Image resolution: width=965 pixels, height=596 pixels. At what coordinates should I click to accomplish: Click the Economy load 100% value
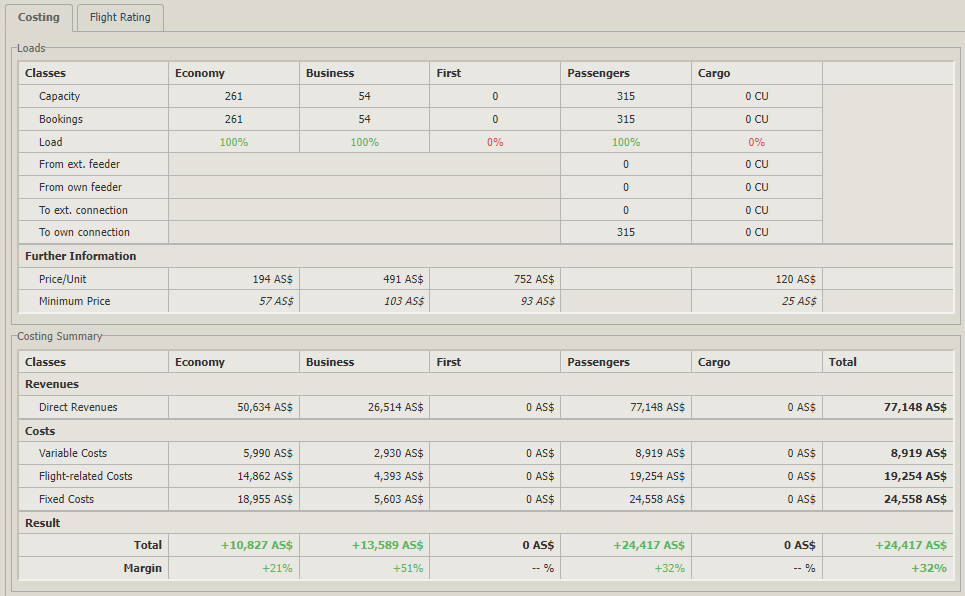(x=234, y=142)
